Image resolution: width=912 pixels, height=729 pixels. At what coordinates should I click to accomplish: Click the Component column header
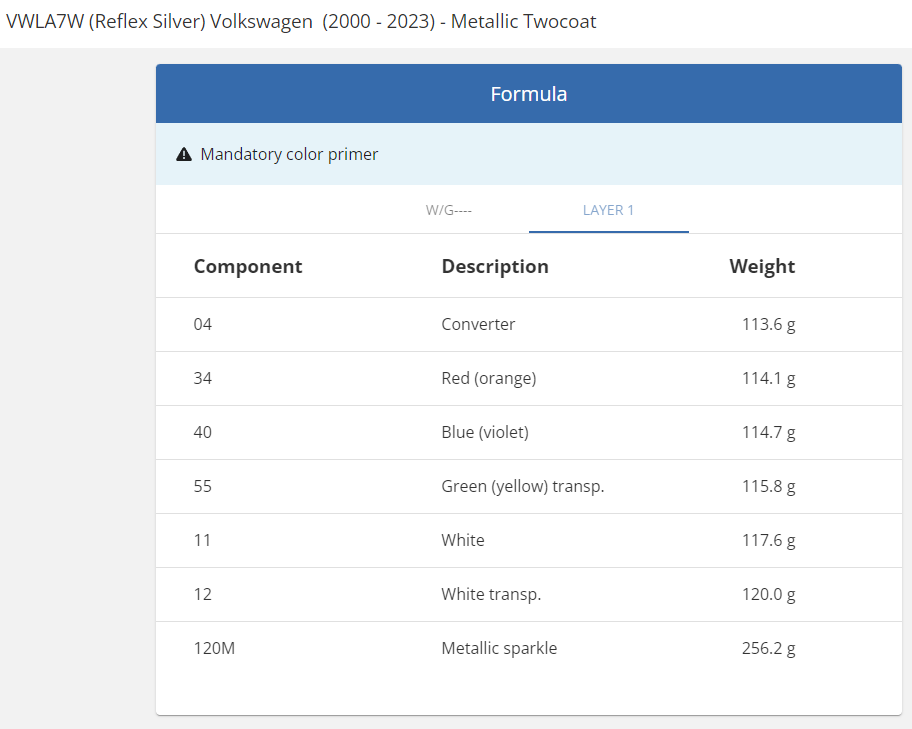(248, 266)
